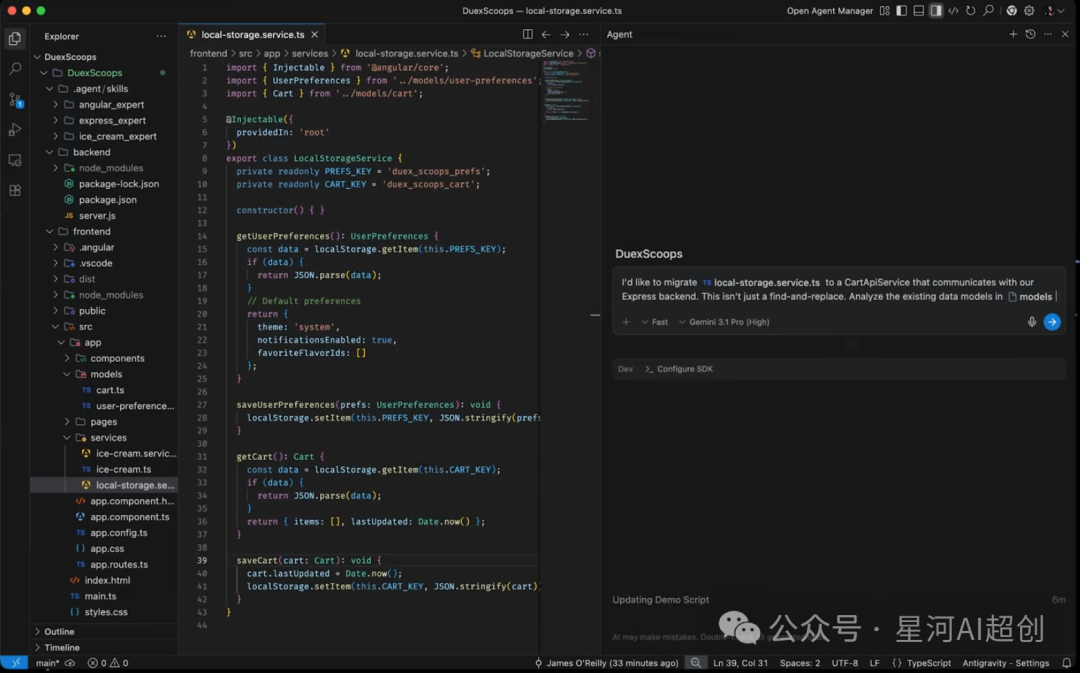
Task: Select the local-storage.service.ts editor tab
Action: point(252,34)
